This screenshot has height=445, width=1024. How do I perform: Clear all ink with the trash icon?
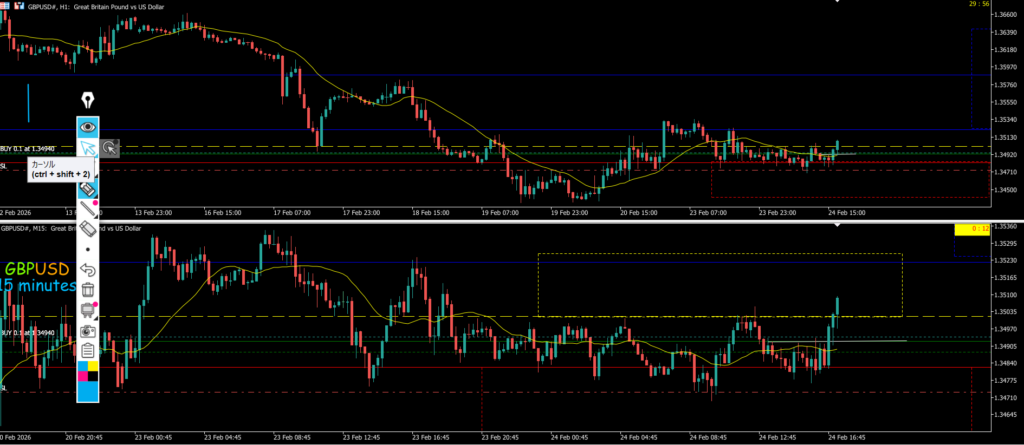[x=88, y=290]
